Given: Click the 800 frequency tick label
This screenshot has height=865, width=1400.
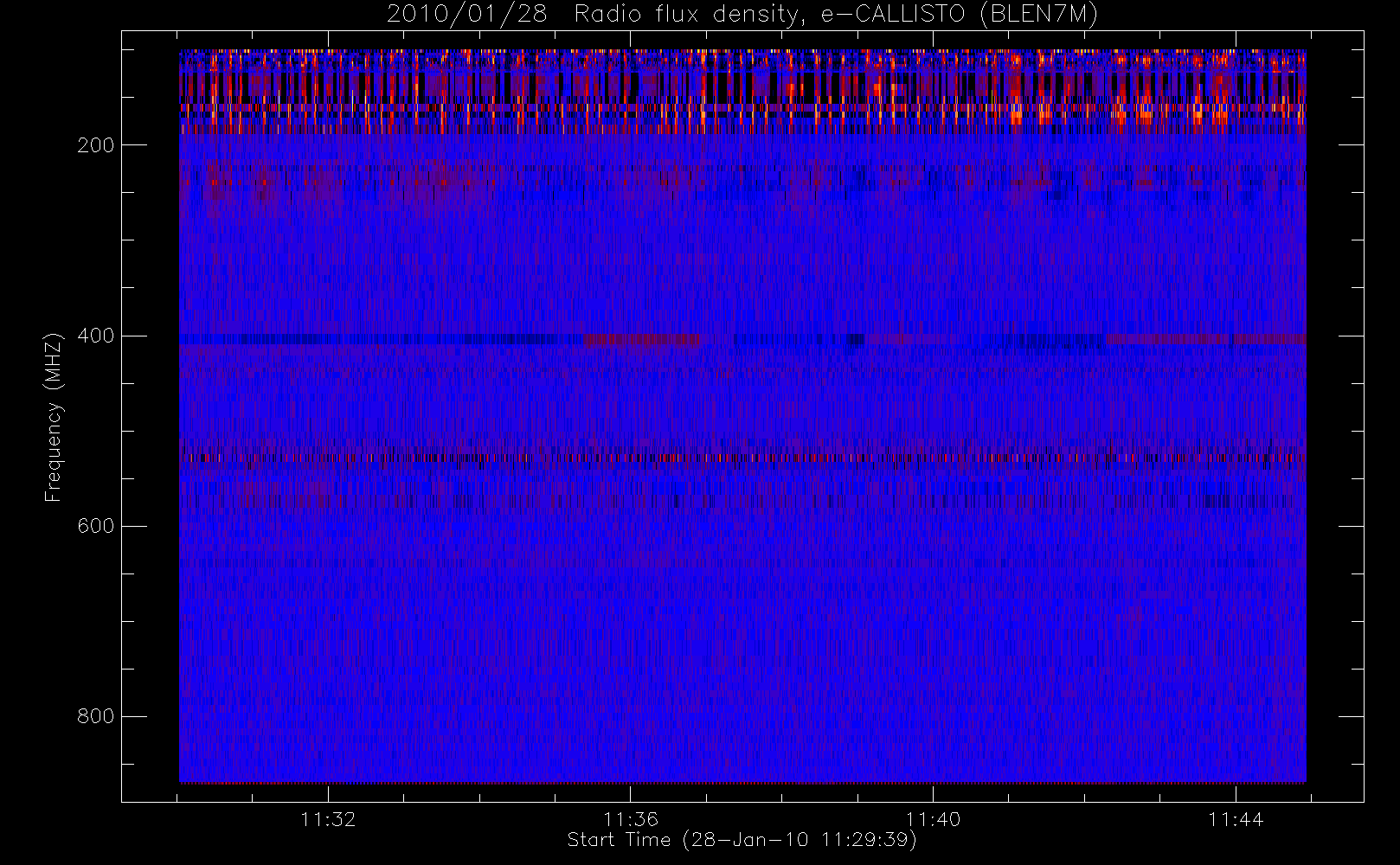Looking at the screenshot, I should click(x=95, y=716).
